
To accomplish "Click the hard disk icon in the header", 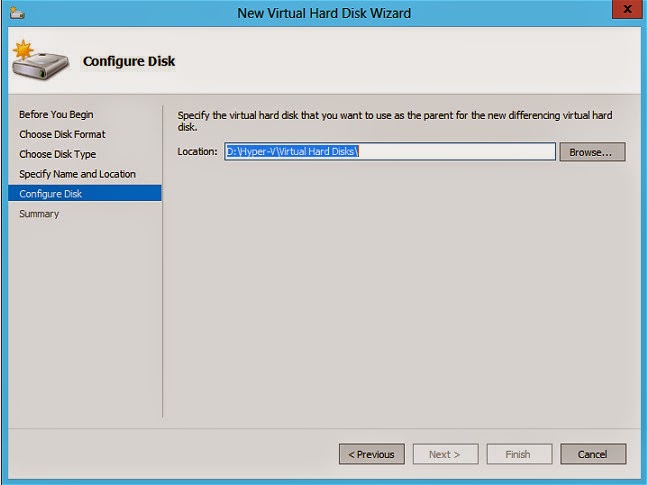I will pos(39,61).
